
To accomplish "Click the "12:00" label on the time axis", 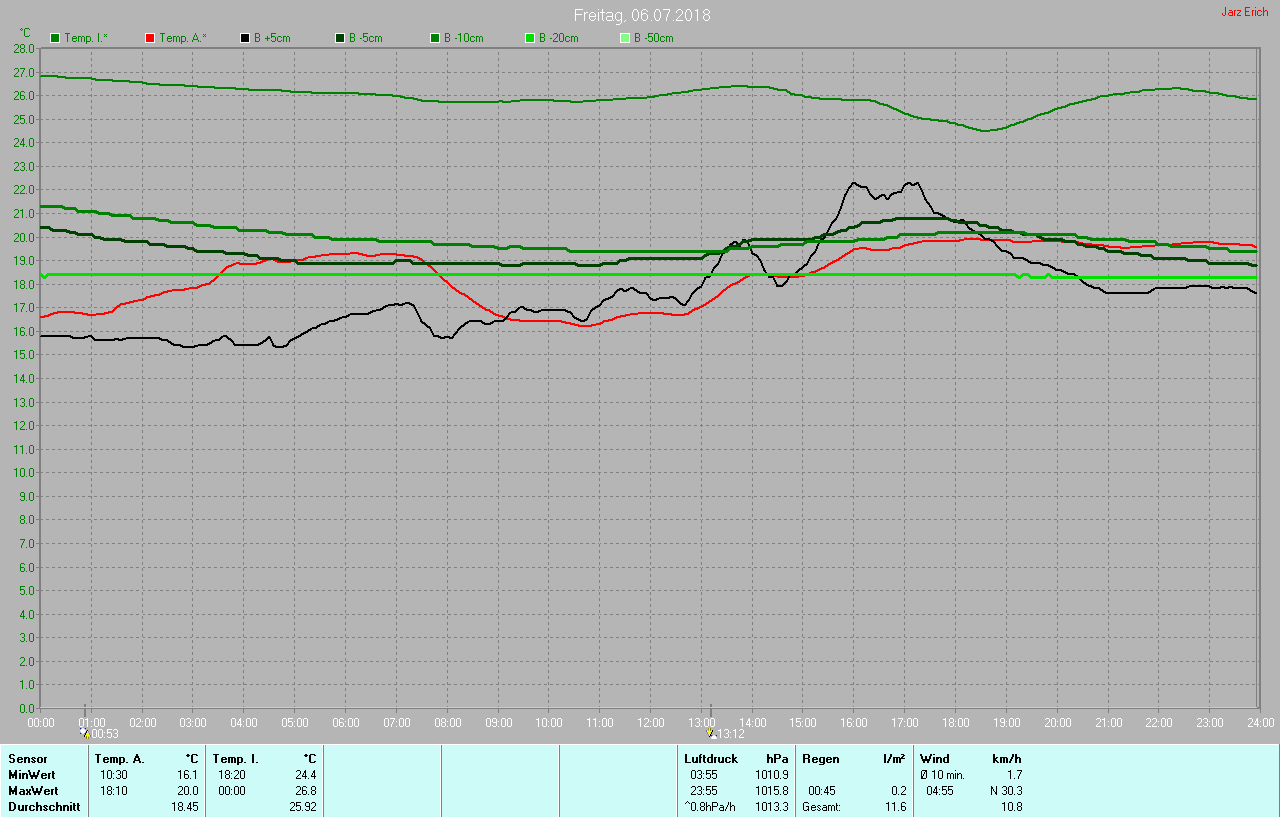I will point(650,722).
